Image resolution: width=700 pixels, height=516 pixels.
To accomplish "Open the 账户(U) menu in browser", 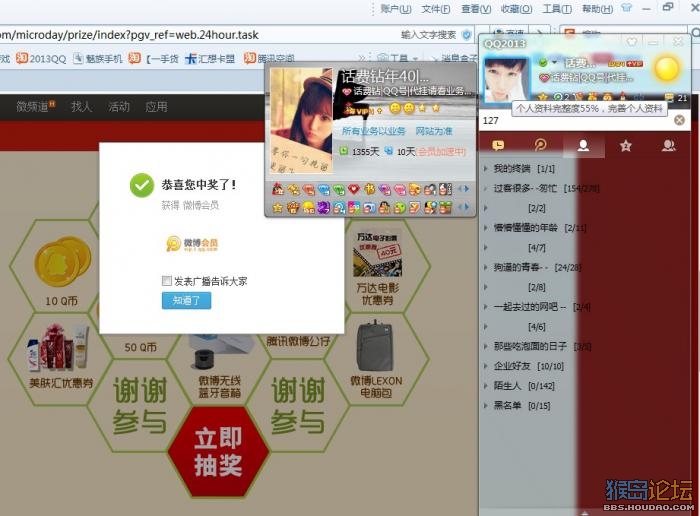I will (396, 8).
